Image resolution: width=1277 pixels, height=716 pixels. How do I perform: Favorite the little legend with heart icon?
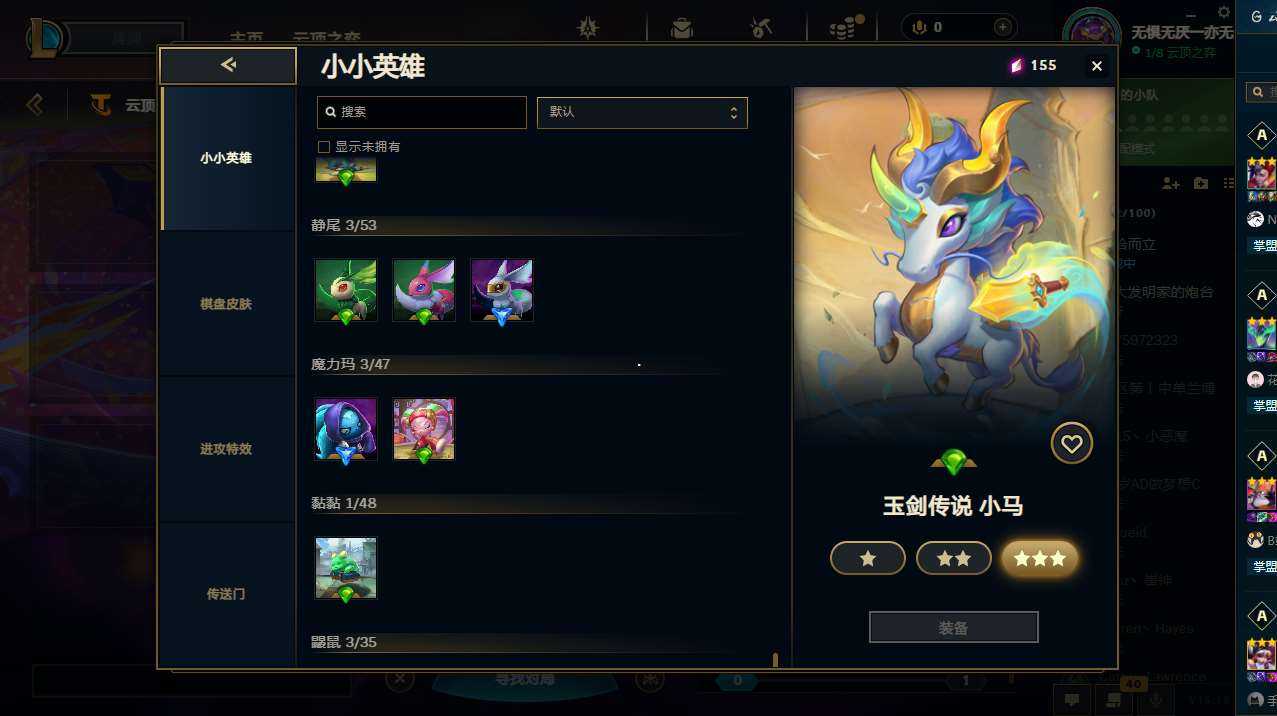point(1072,443)
